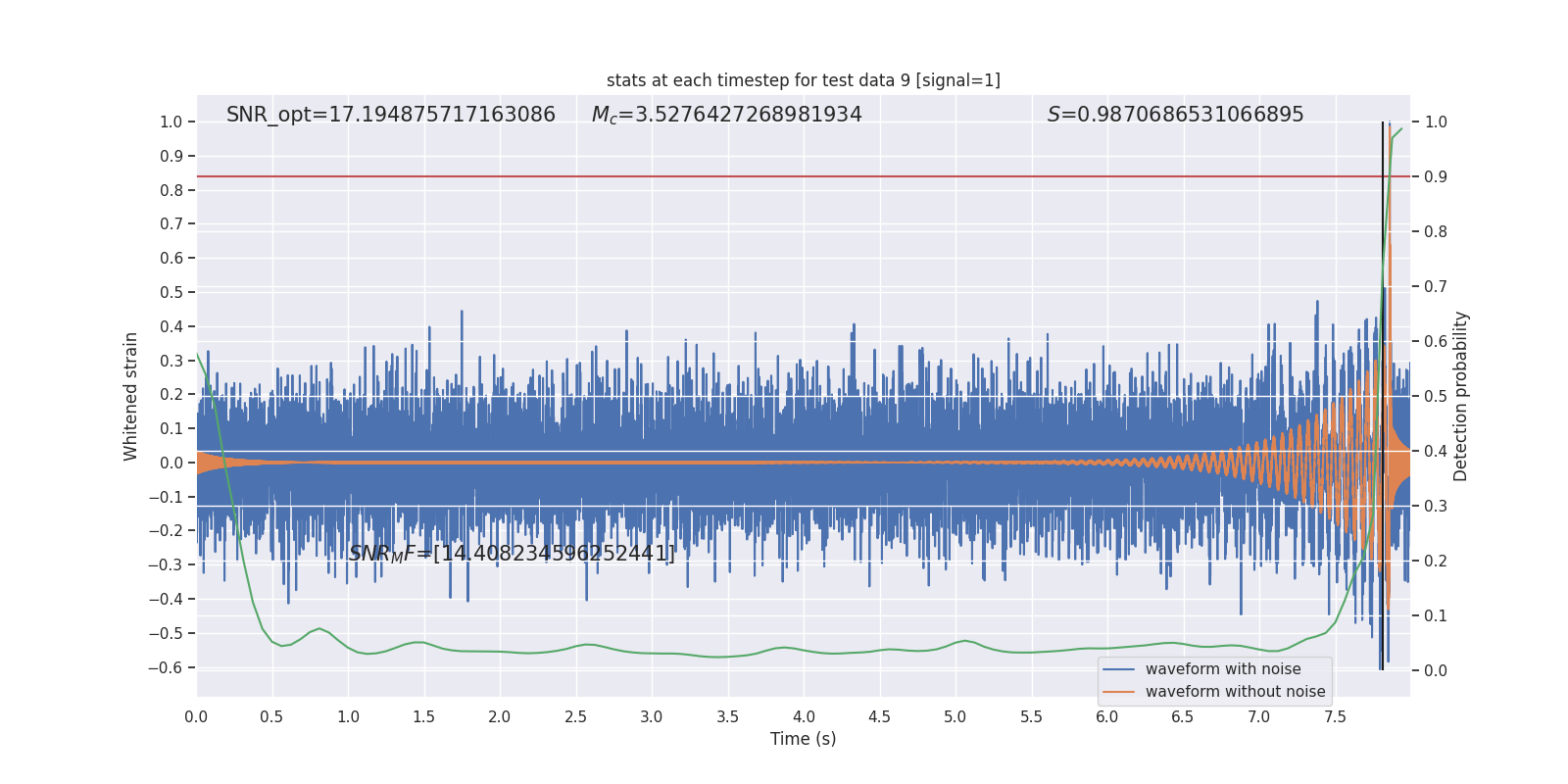Click the Detection probability axis tick 0.7
Screen dimensions: 1568x784
pyautogui.click(x=1436, y=287)
